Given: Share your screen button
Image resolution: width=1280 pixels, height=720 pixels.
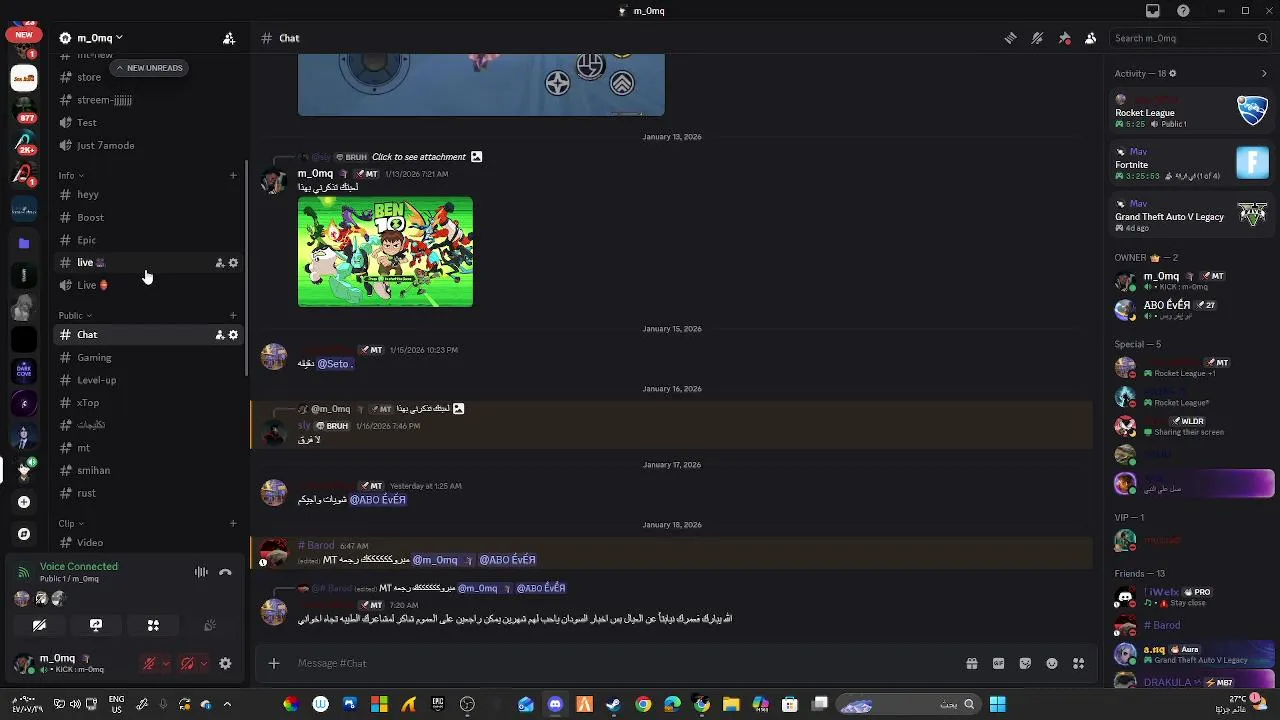Looking at the screenshot, I should point(96,625).
